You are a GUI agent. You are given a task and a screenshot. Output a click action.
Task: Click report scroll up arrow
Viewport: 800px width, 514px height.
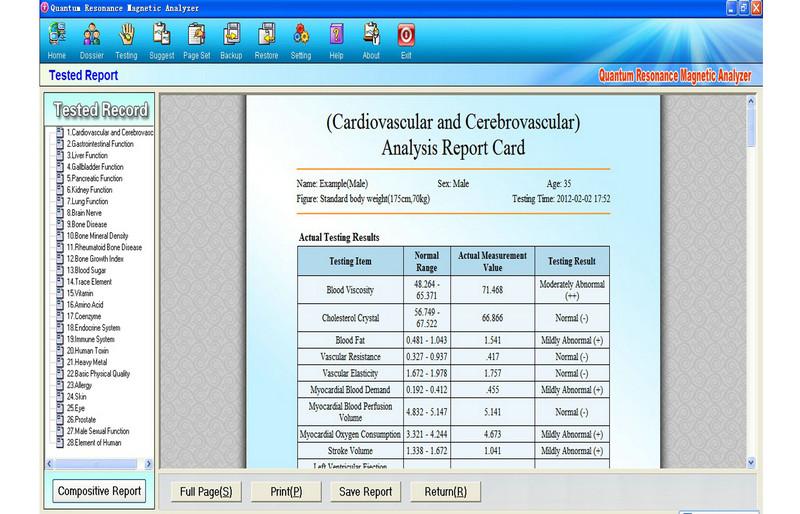(751, 102)
